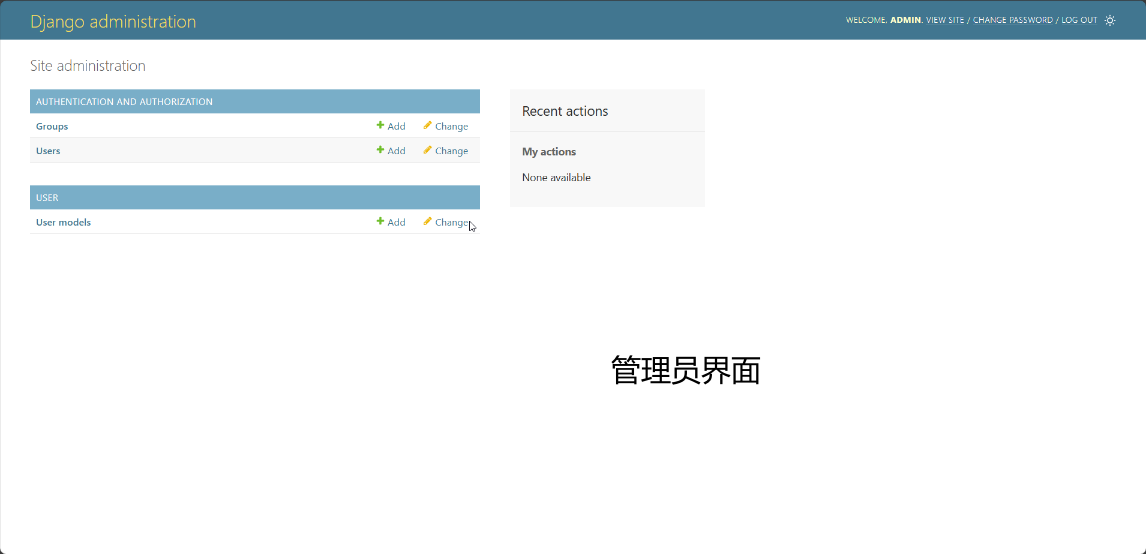Click the pencil icon for User models

pos(428,222)
